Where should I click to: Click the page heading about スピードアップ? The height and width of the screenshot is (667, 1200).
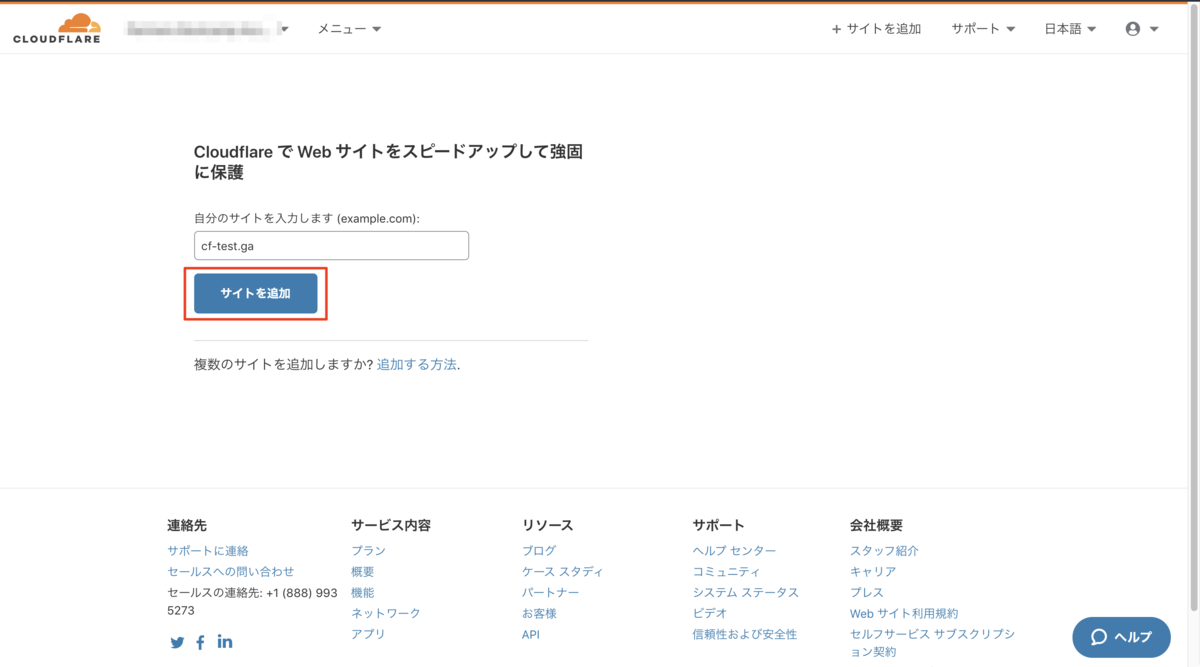pos(388,162)
